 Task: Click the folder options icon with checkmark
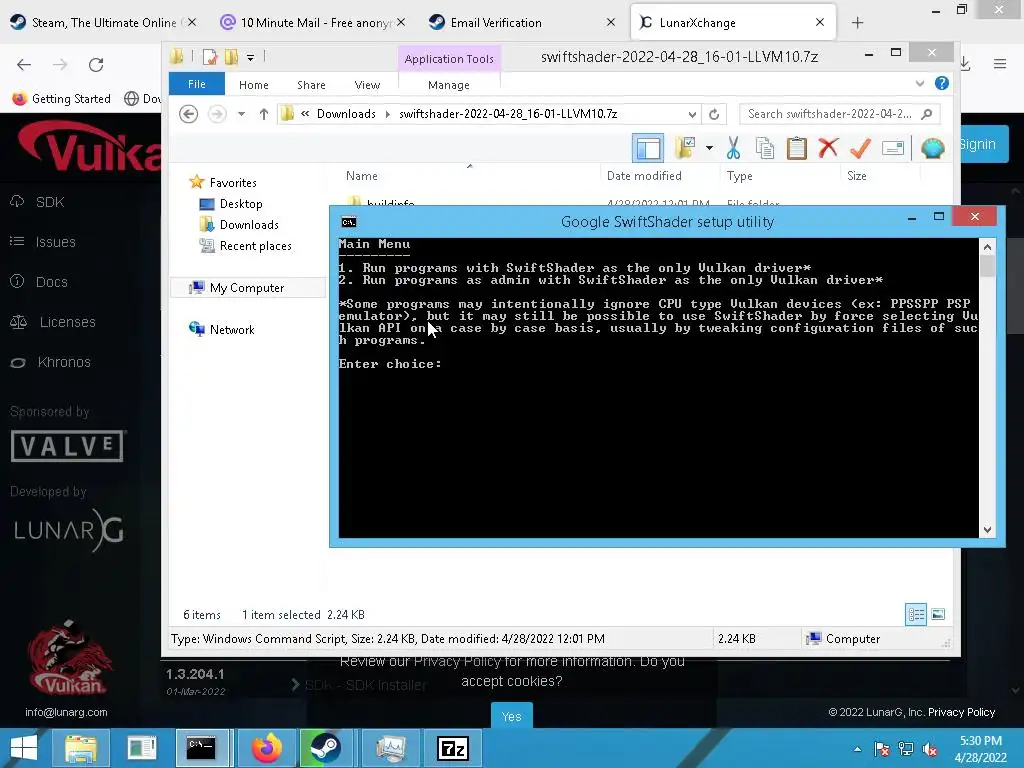(685, 148)
